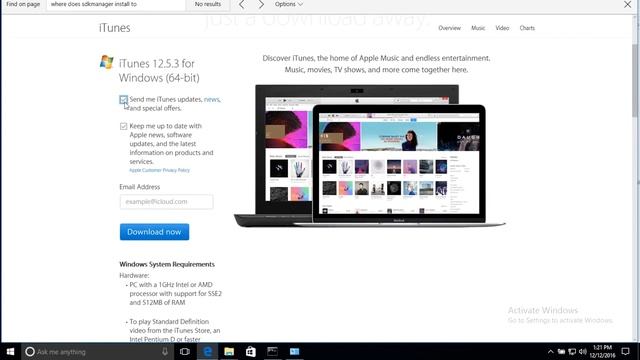This screenshot has width=640, height=360.
Task: Go to next find result arrow
Action: 261,4
